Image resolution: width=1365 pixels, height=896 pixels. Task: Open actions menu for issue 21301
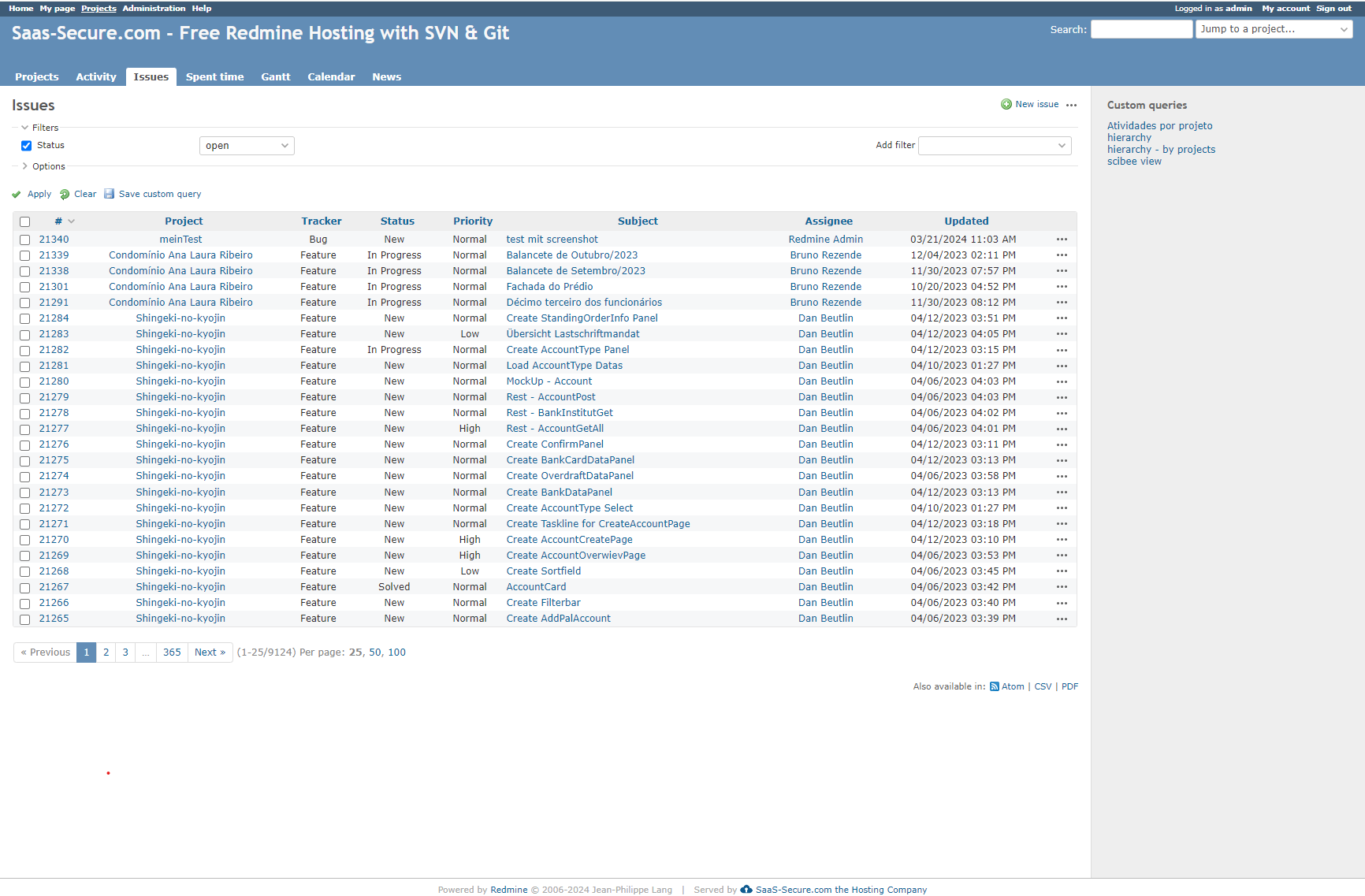[x=1062, y=287]
